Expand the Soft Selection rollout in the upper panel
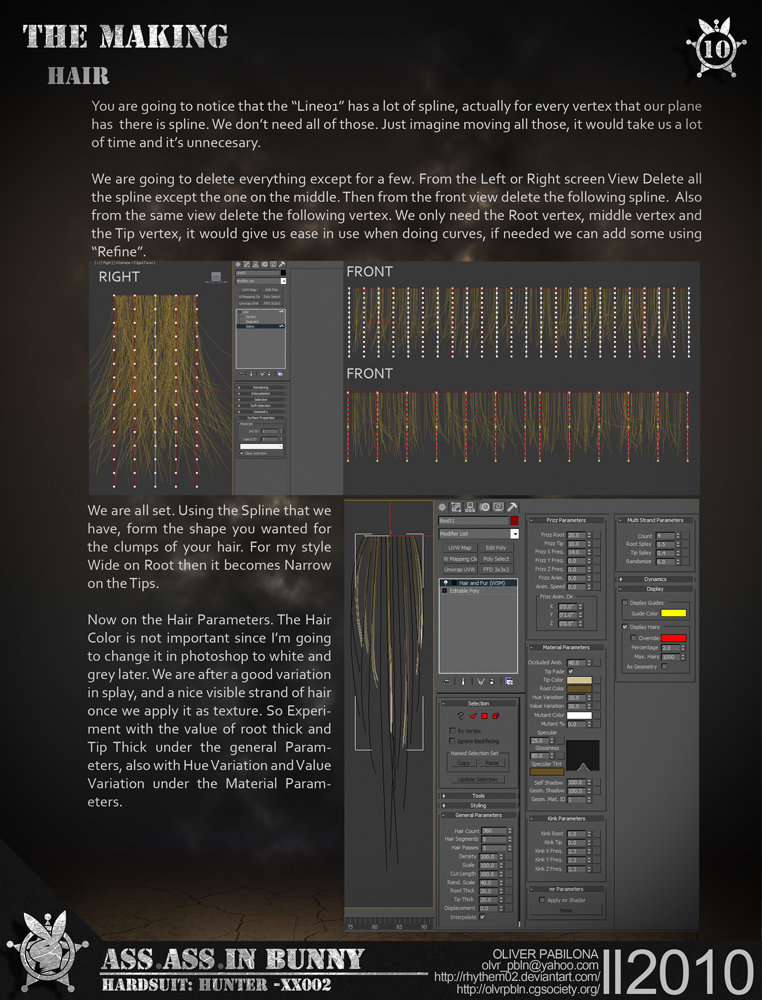This screenshot has height=1000, width=762. [x=260, y=406]
